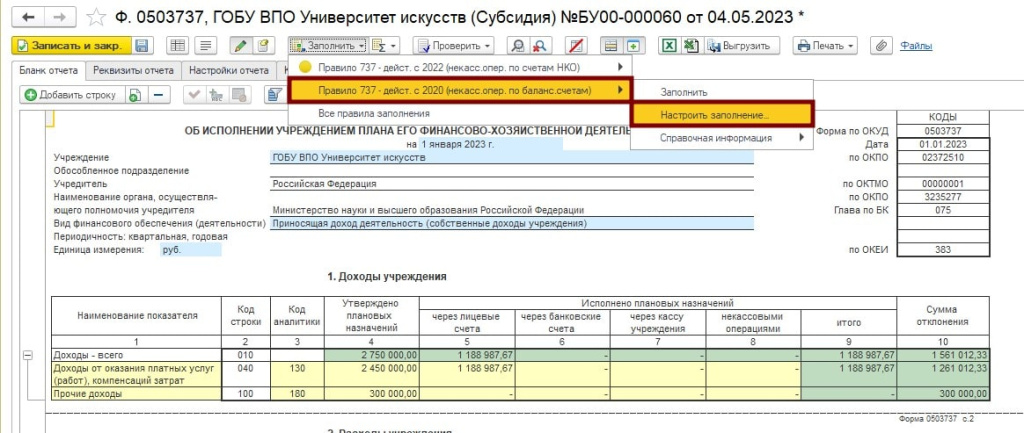Image resolution: width=1024 pixels, height=433 pixels.
Task: Expand the Справочная информация submenu
Action: tap(720, 138)
